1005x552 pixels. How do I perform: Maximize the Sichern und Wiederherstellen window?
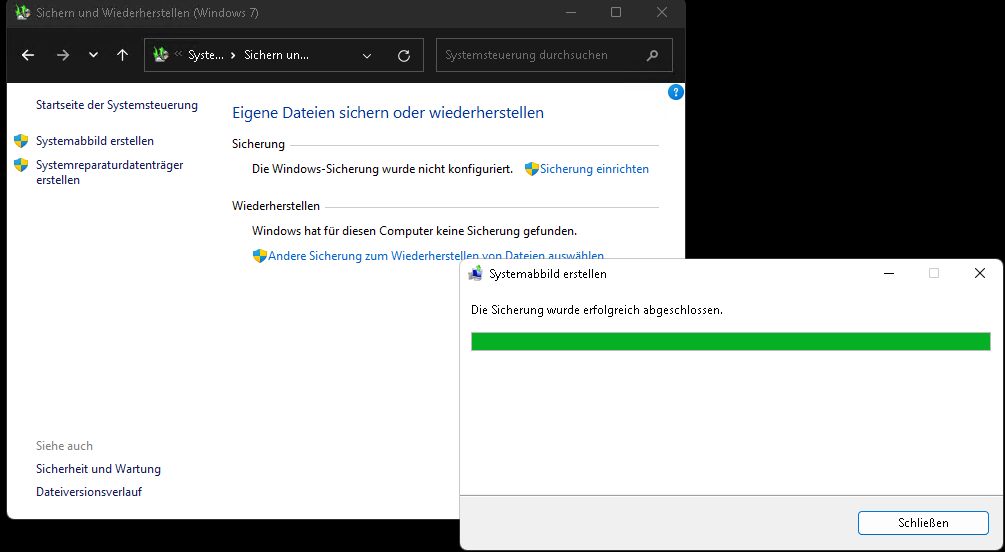coord(616,12)
